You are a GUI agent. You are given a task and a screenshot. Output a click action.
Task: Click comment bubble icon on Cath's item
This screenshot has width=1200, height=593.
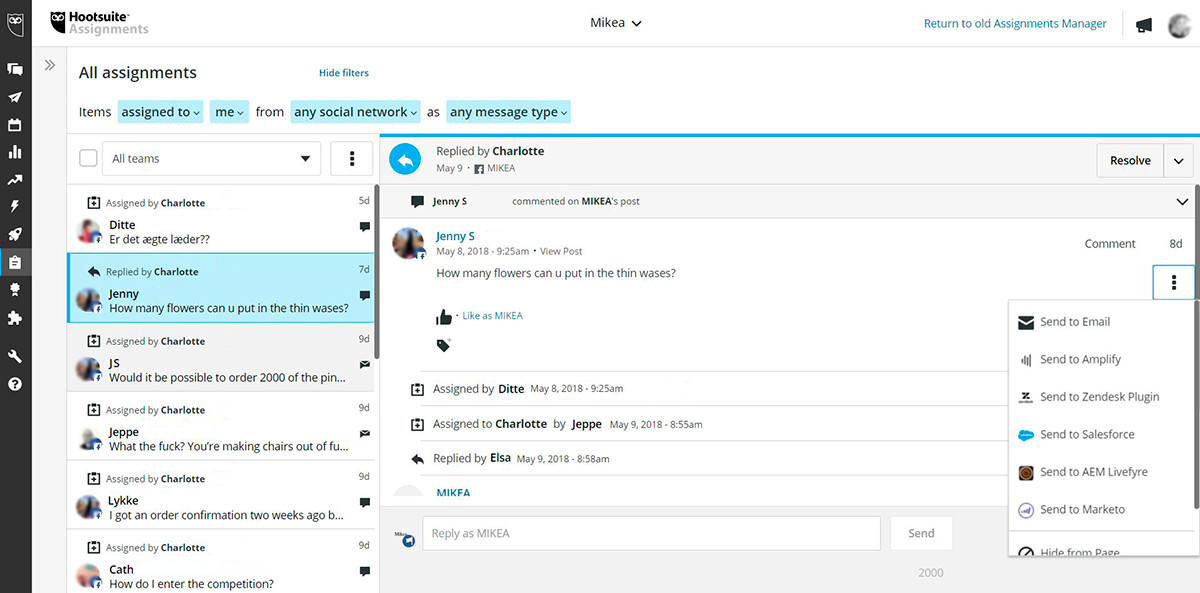364,571
